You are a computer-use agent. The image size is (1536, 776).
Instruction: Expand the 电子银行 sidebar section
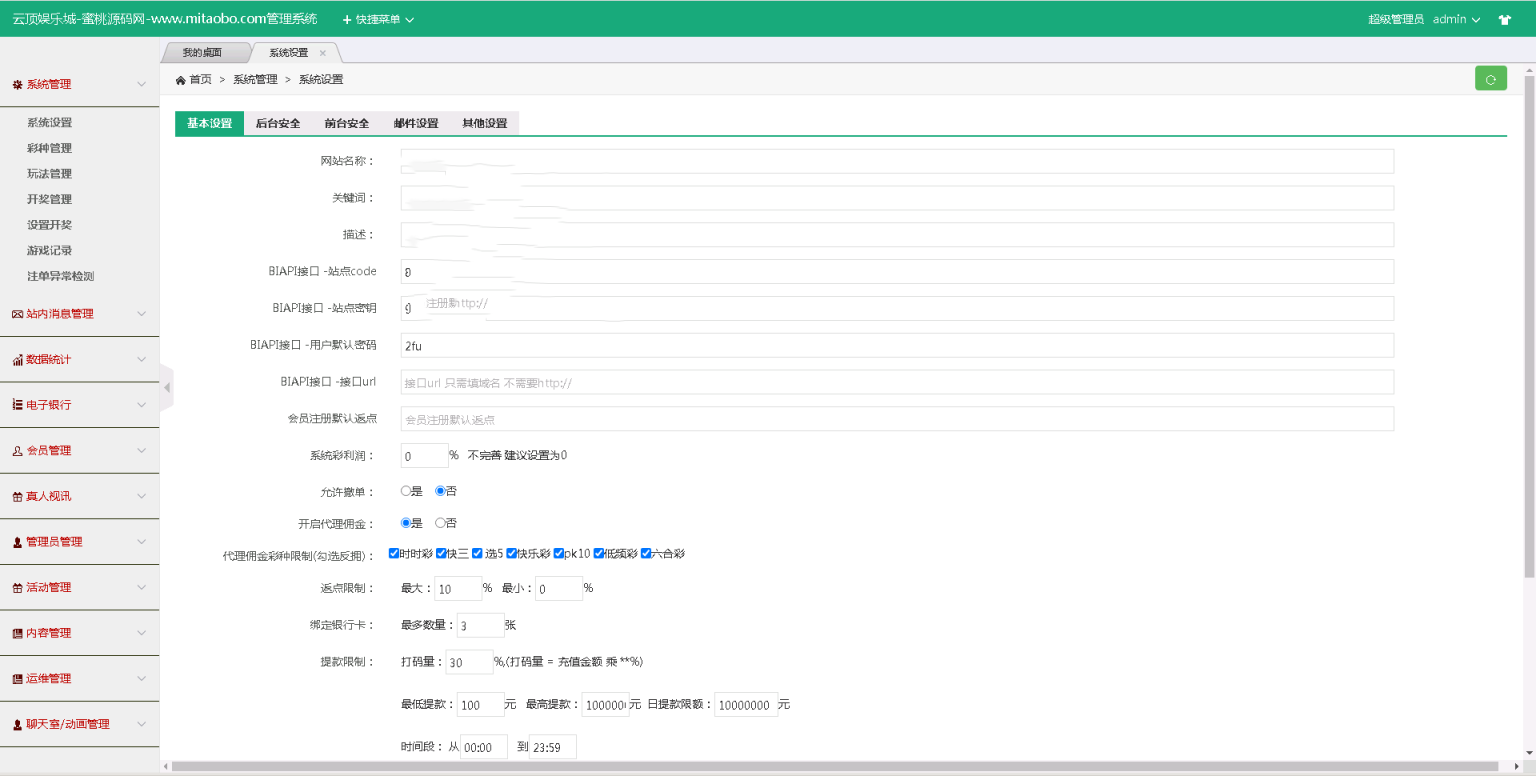(79, 405)
